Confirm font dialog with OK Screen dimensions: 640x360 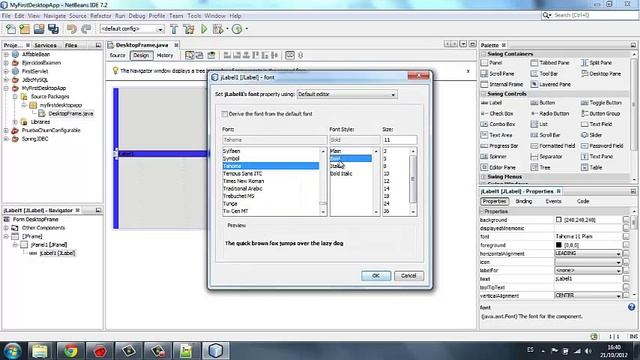click(376, 276)
